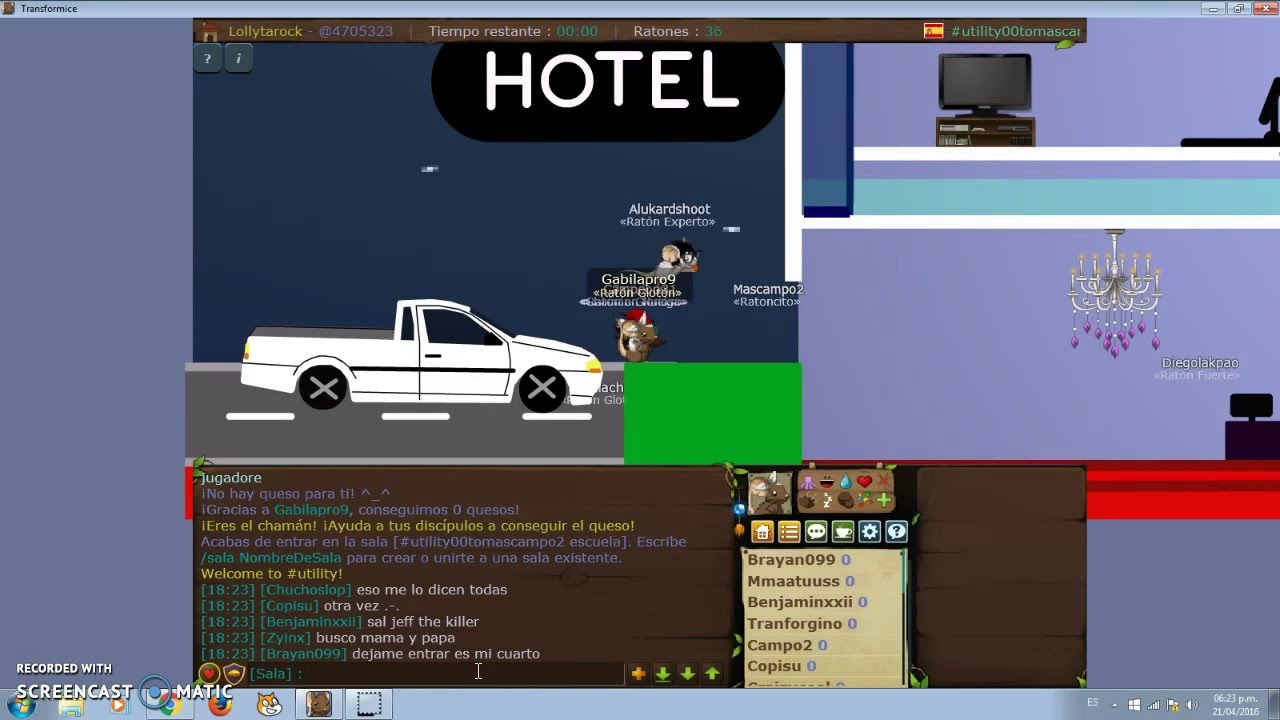
Task: Open the Windows Start button
Action: tap(21, 704)
